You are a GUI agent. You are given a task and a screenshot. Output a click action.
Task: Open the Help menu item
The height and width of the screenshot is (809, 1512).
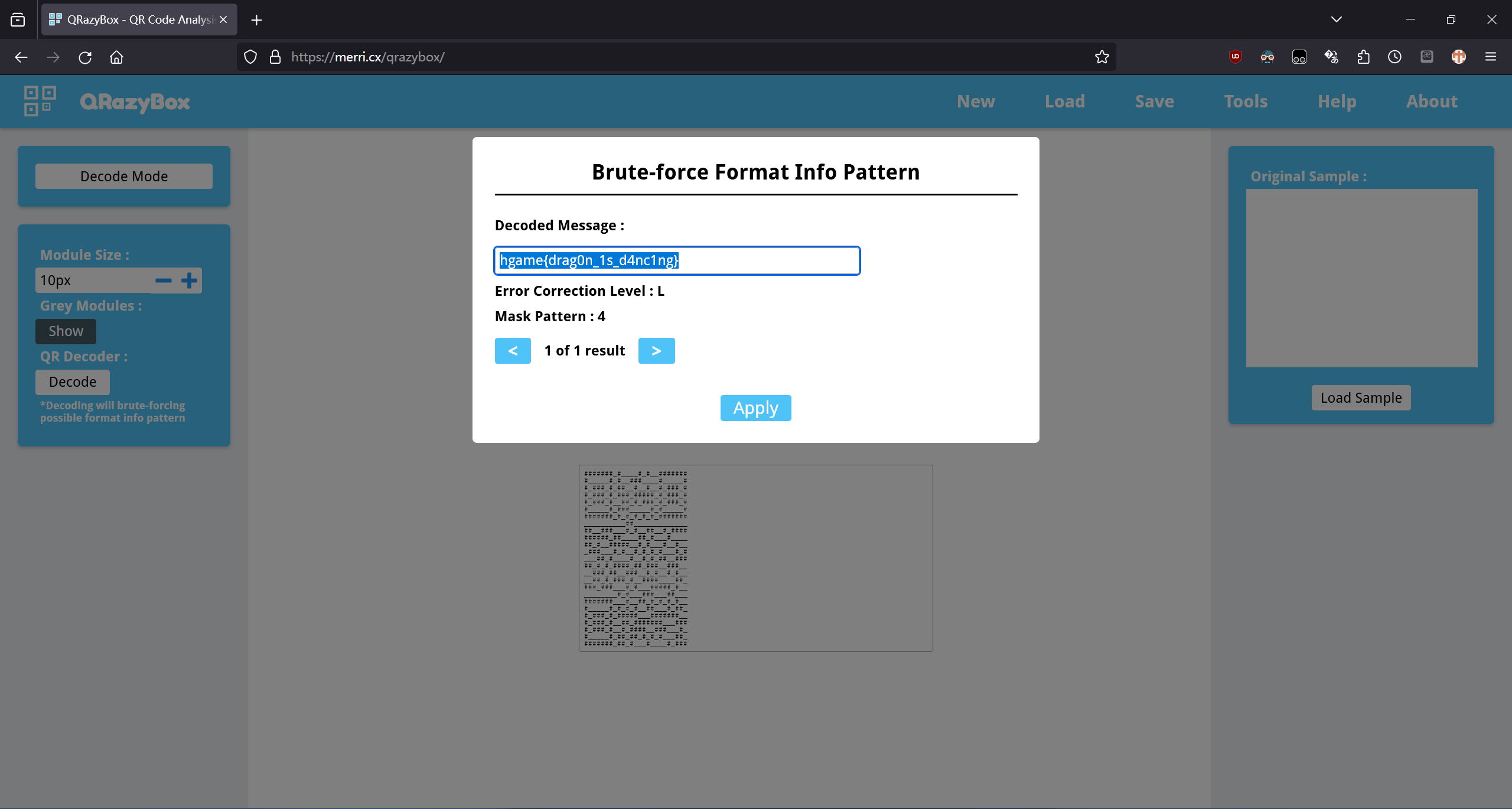pos(1337,101)
